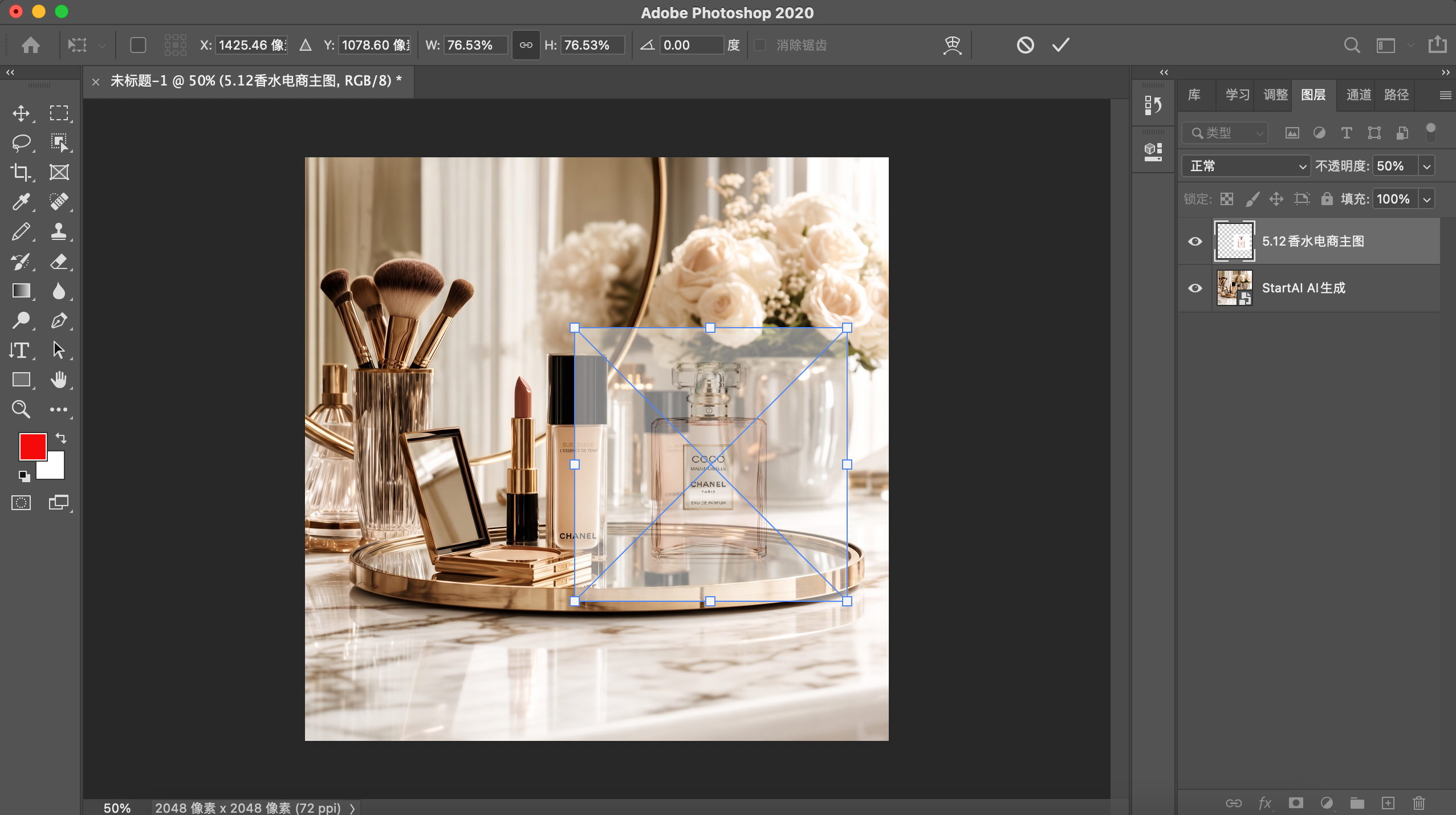The width and height of the screenshot is (1456, 815).
Task: Open the Edit Toolbar ellipsis menu
Action: tap(59, 409)
